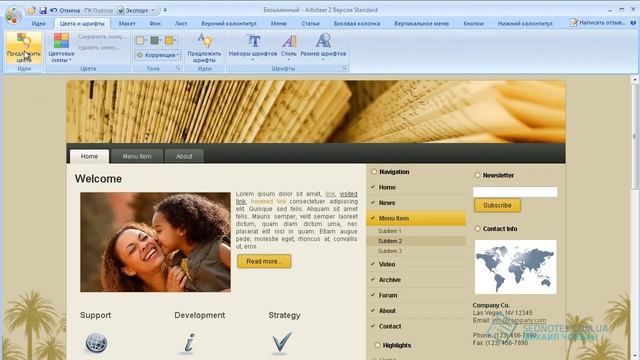Image resolution: width=640 pixels, height=360 pixels.
Task: Save project with the floppy disk icon
Action: click(42, 10)
